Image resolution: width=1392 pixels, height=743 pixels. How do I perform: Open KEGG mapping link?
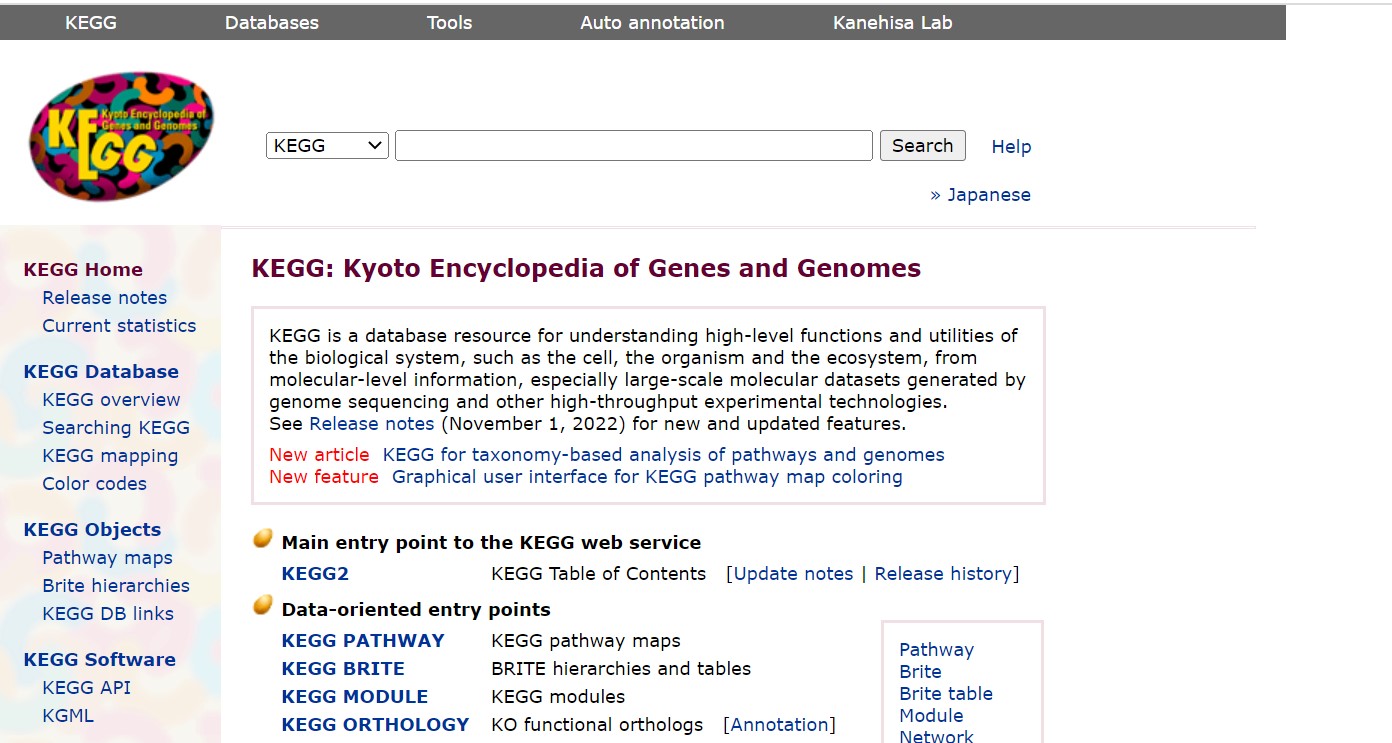[110, 456]
